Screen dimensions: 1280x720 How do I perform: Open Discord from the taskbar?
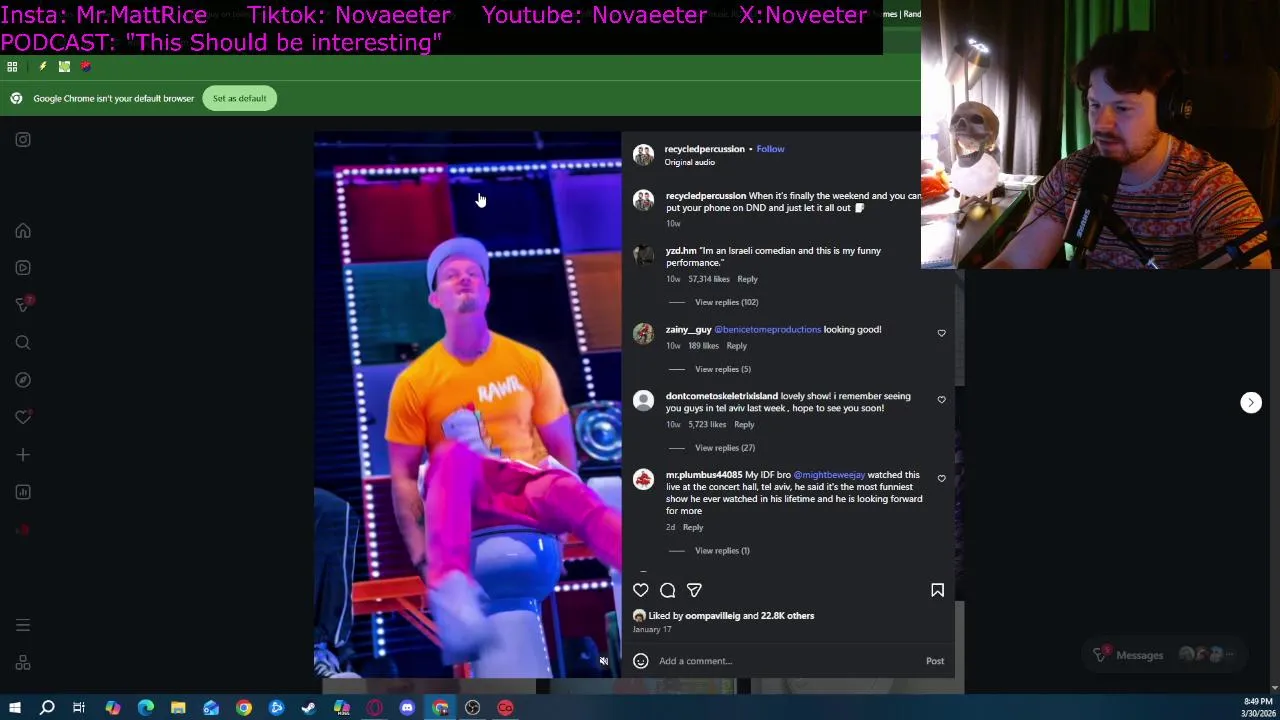coord(407,708)
